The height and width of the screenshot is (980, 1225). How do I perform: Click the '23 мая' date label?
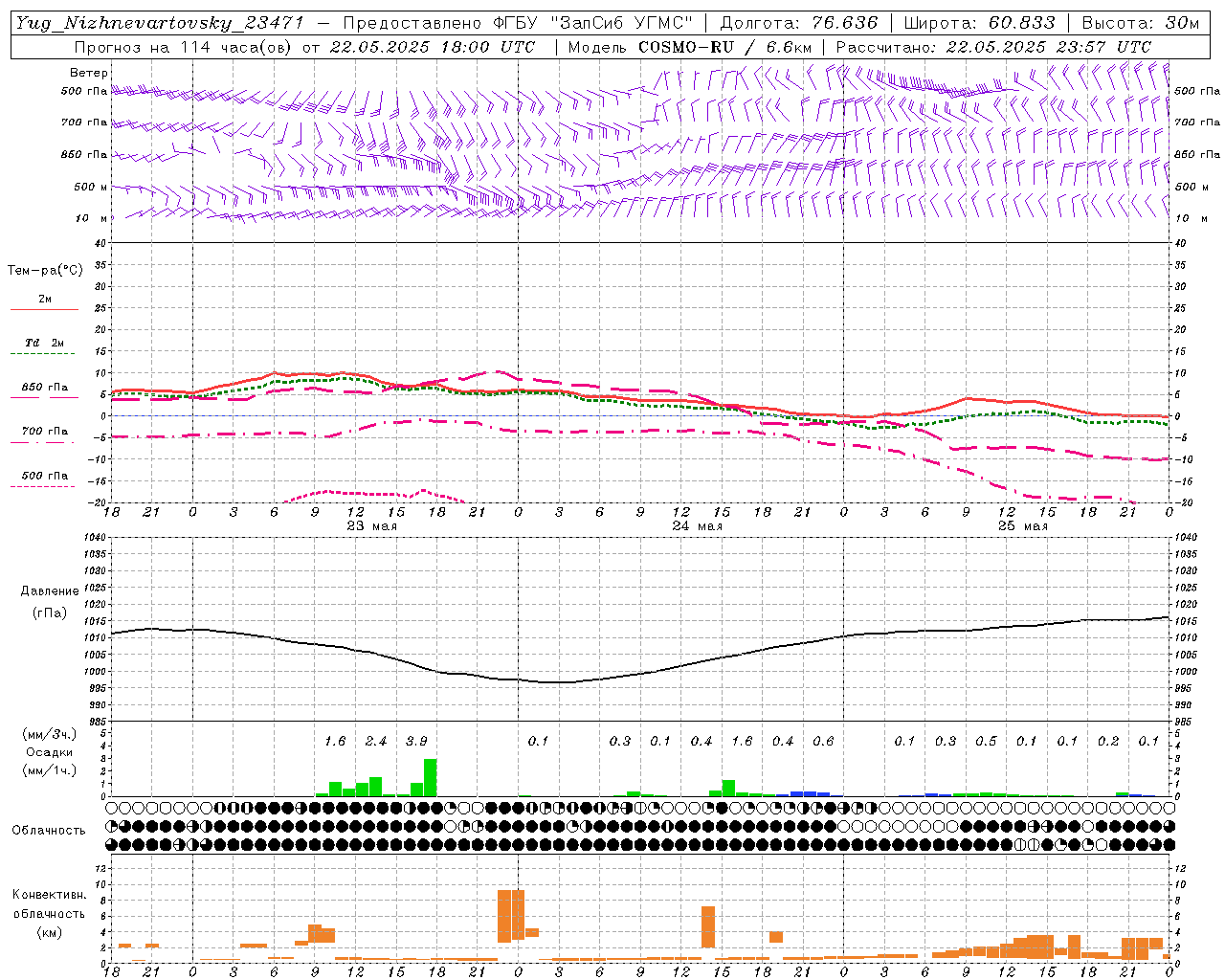372,526
